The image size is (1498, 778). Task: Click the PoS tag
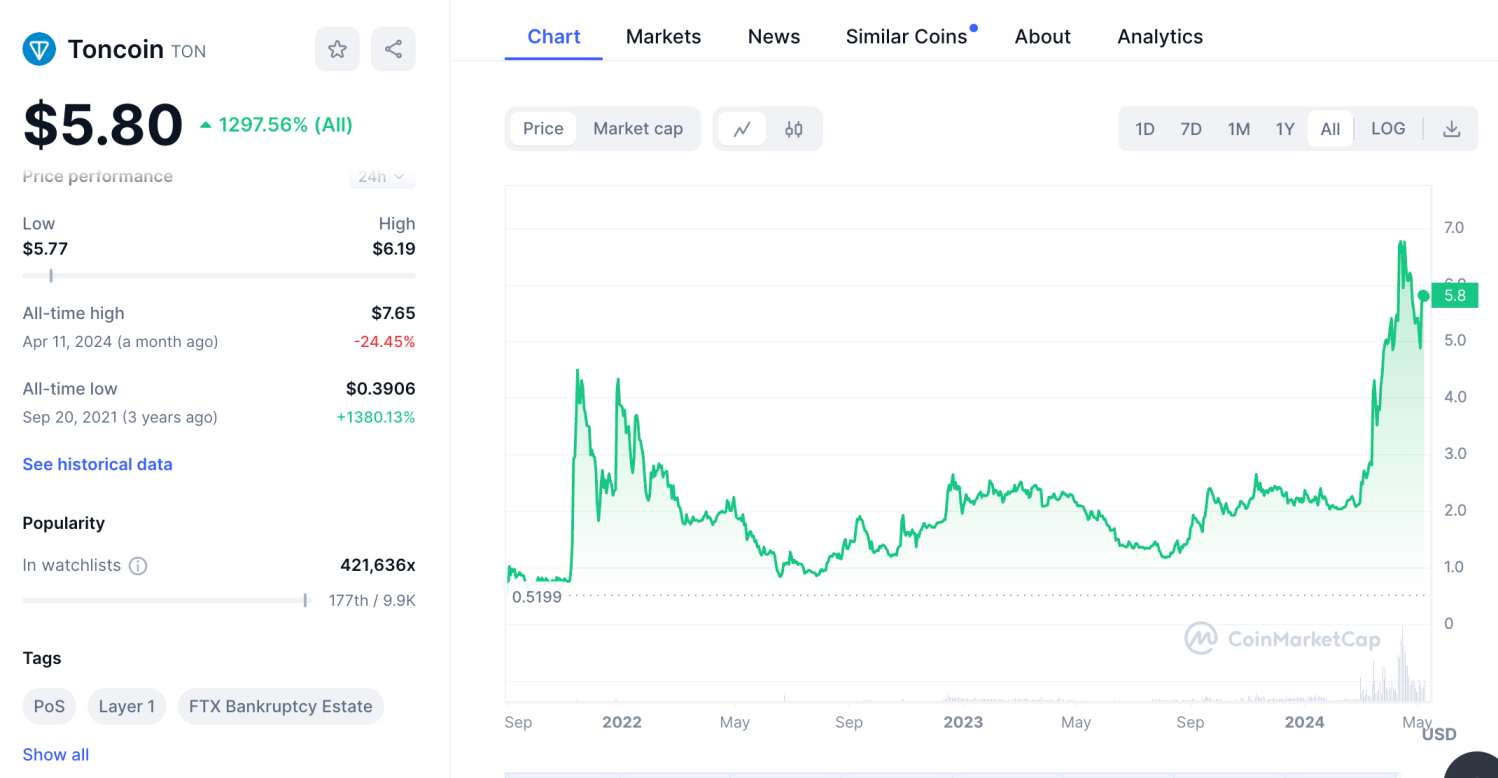49,706
